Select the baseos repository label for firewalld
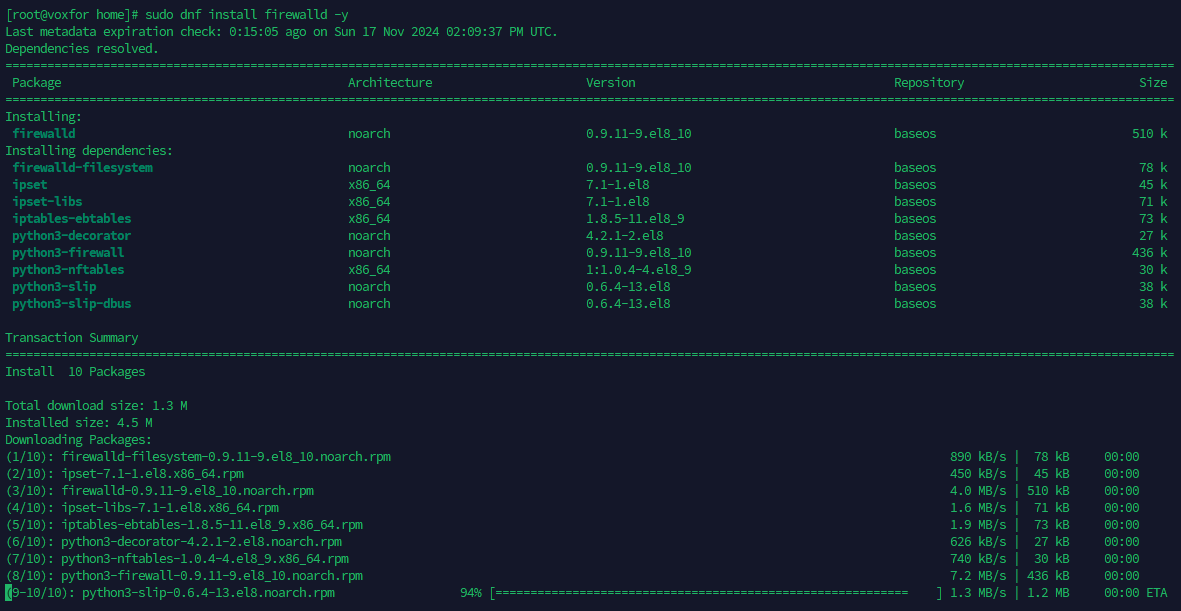The height and width of the screenshot is (611, 1181). [914, 133]
